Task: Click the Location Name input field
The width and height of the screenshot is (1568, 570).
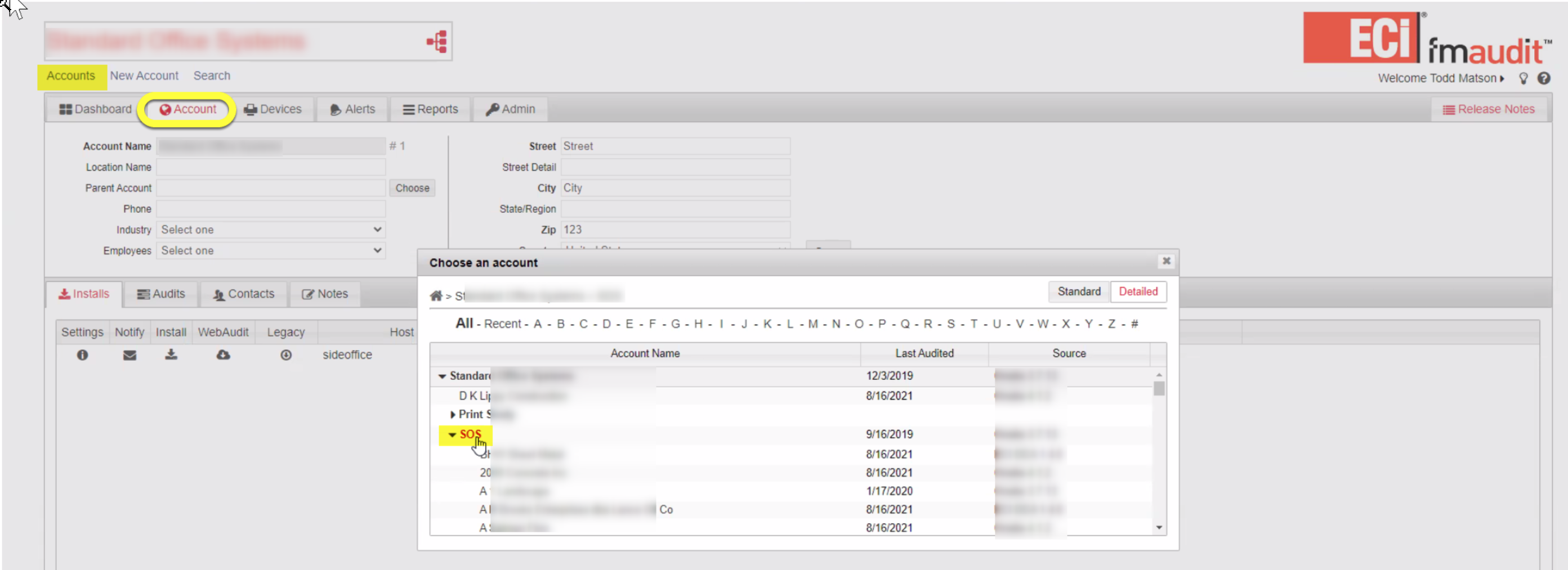Action: point(271,167)
